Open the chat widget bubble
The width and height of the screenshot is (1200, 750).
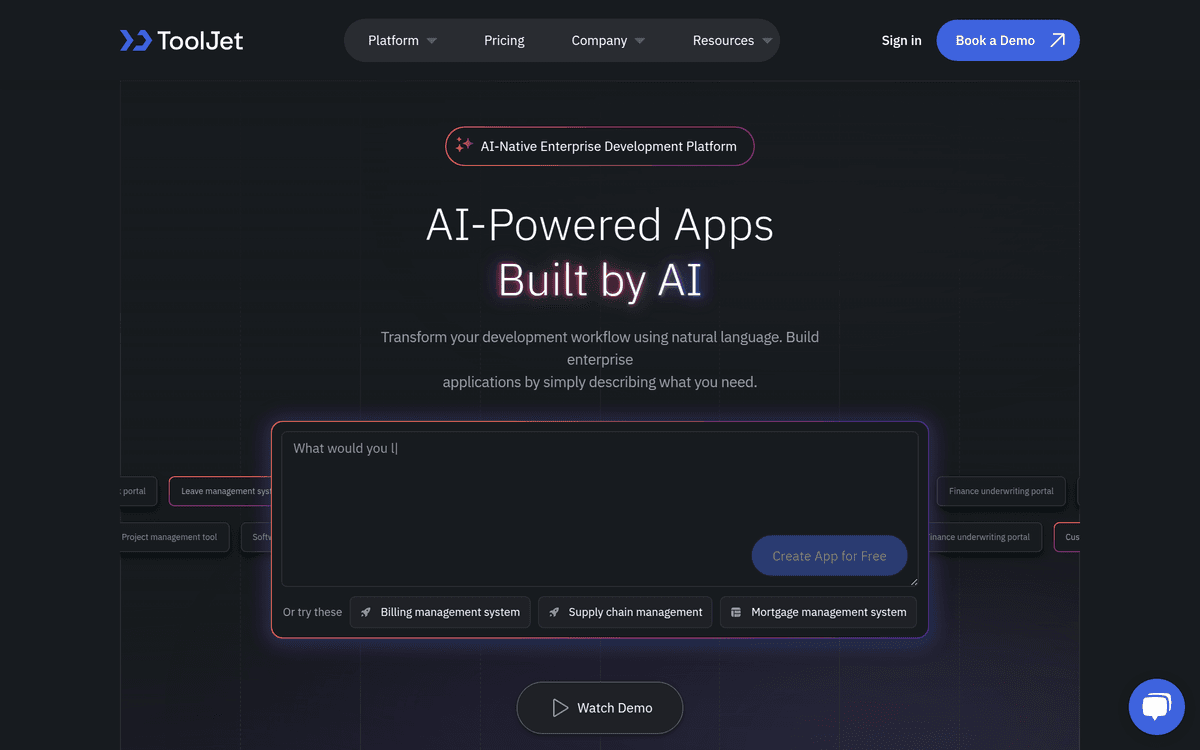pos(1156,707)
